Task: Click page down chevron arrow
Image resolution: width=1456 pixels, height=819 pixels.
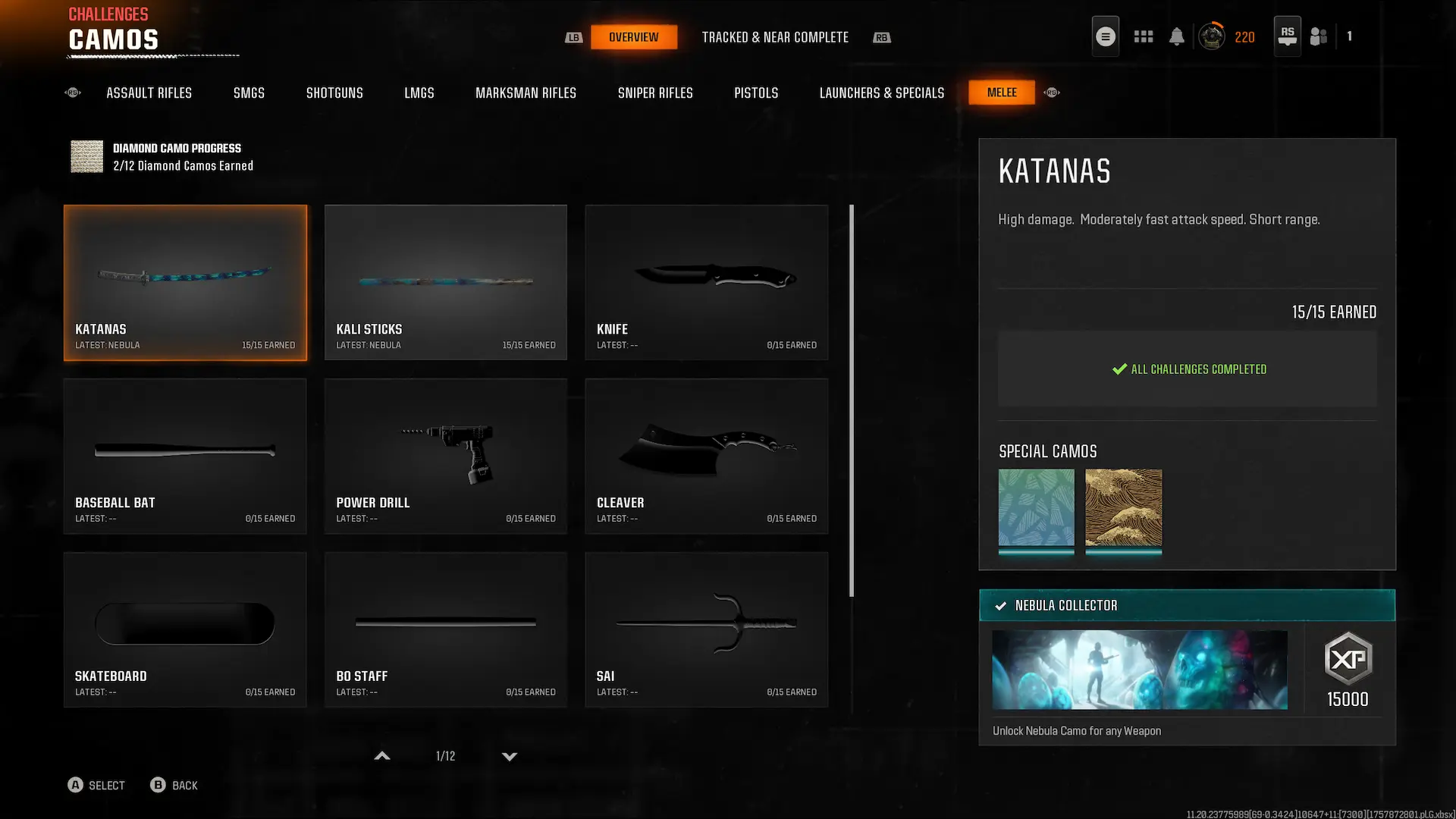Action: pos(510,756)
